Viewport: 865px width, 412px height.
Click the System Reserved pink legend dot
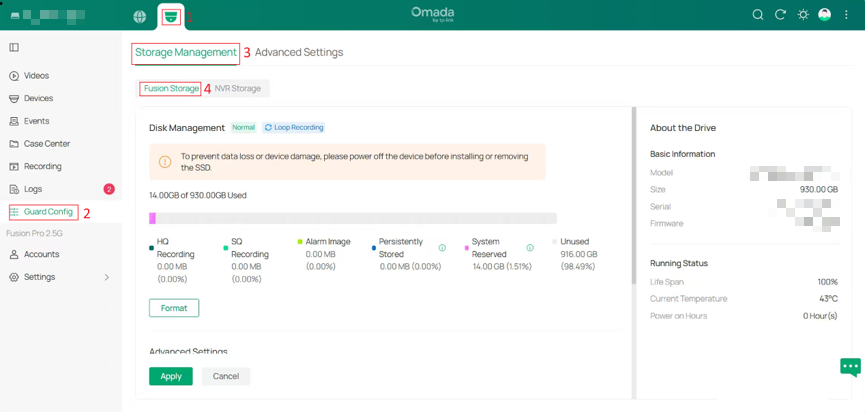point(467,248)
